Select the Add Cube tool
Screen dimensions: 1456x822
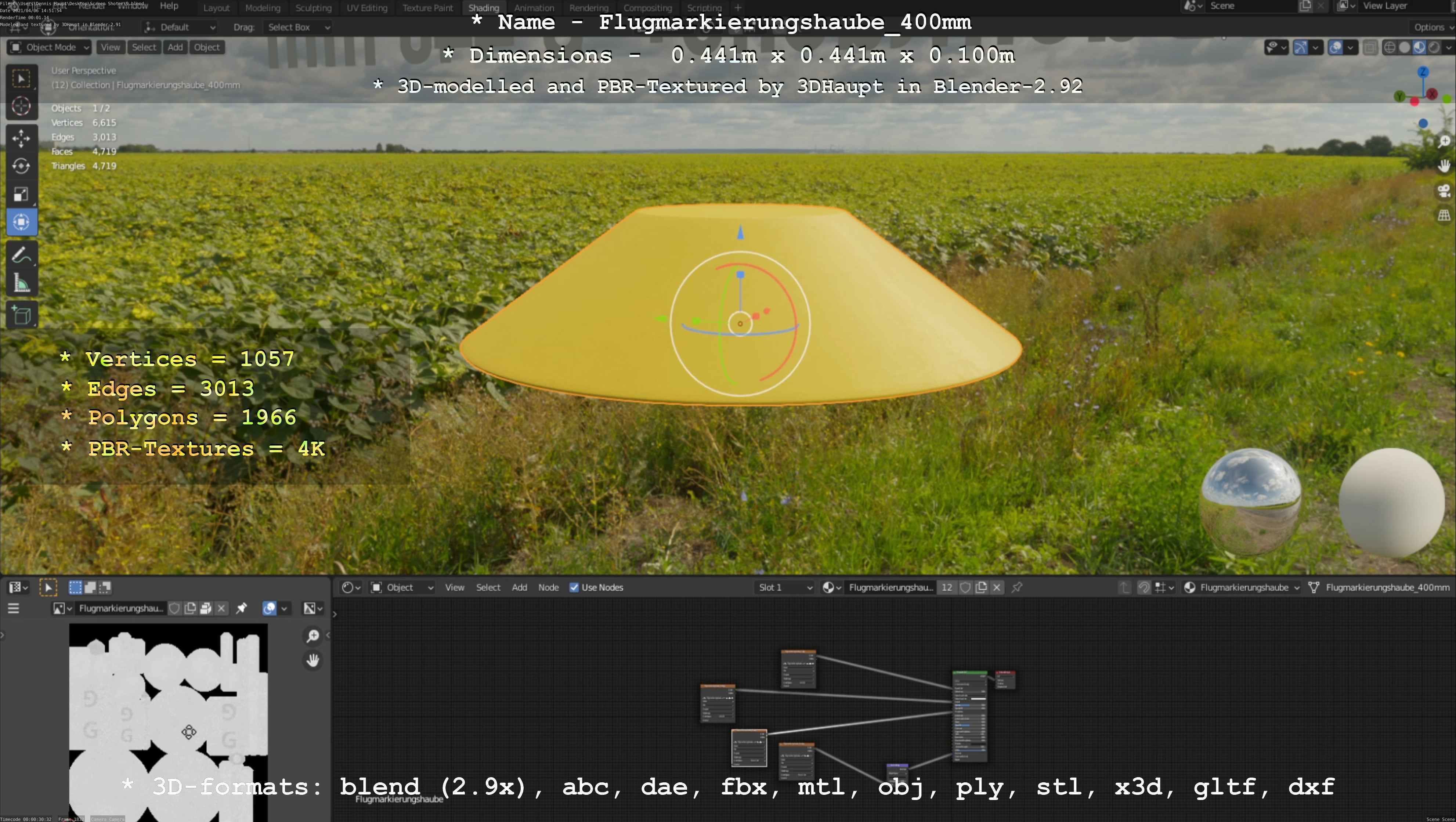click(x=21, y=315)
